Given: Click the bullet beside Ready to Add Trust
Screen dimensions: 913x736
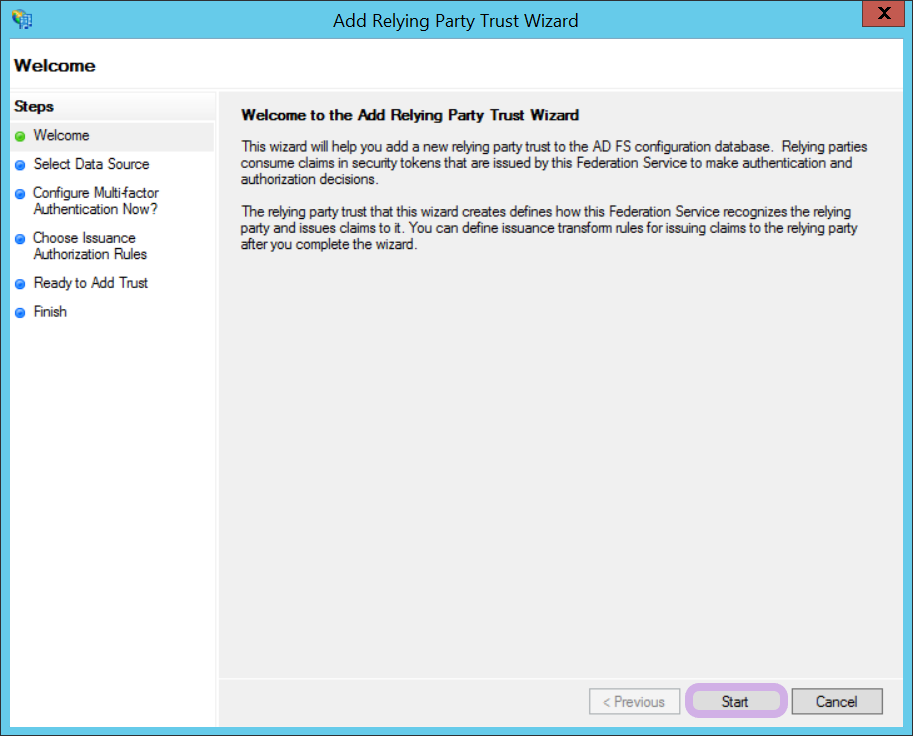Looking at the screenshot, I should 20,284.
